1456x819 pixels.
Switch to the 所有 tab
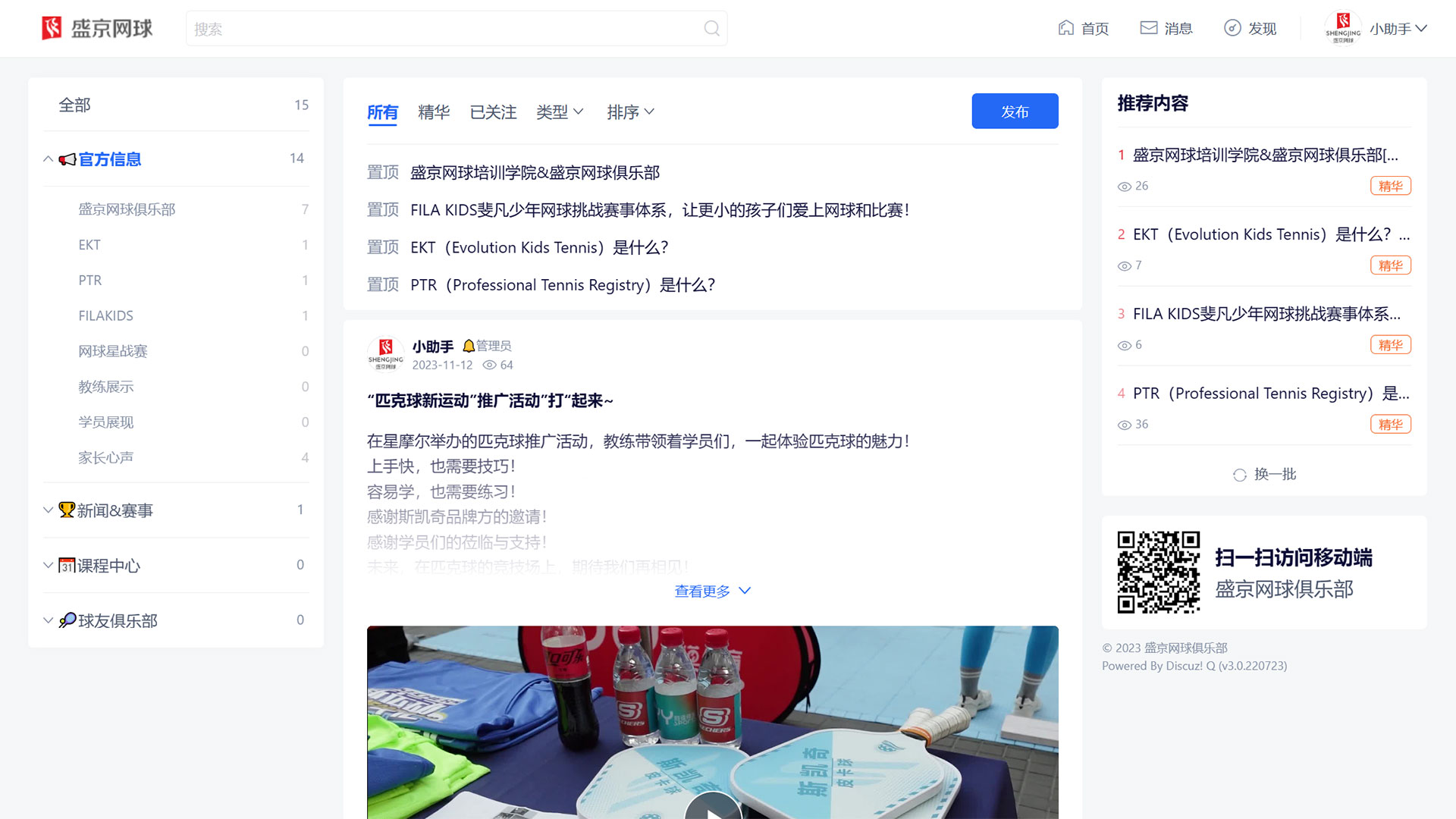point(382,112)
